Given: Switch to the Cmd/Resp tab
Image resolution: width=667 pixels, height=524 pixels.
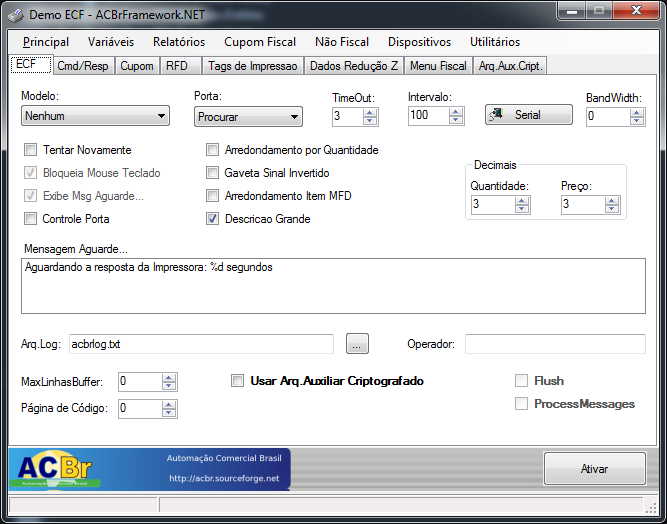Looking at the screenshot, I should coord(83,66).
